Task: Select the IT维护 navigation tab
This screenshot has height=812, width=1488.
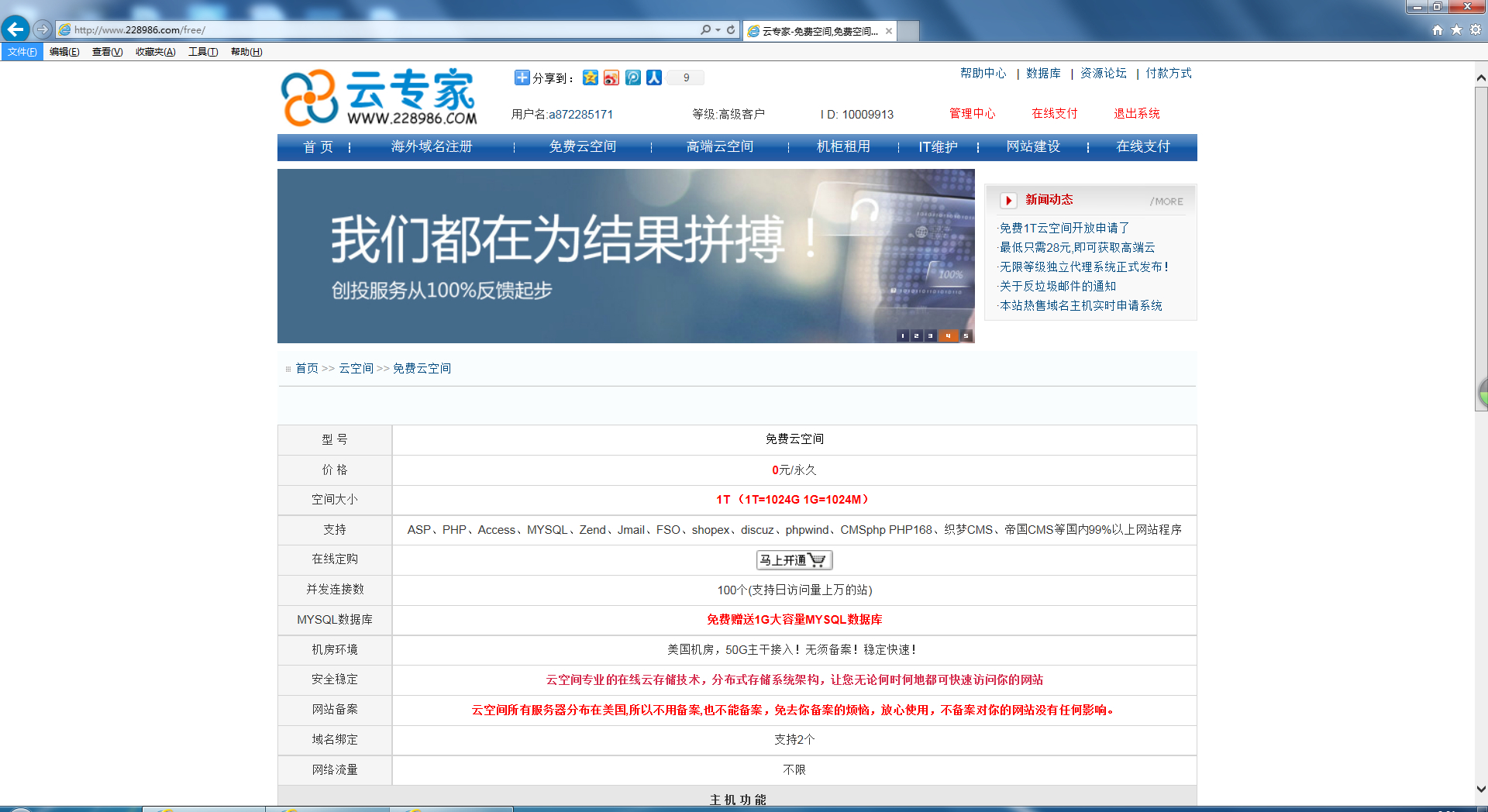Action: (x=939, y=147)
